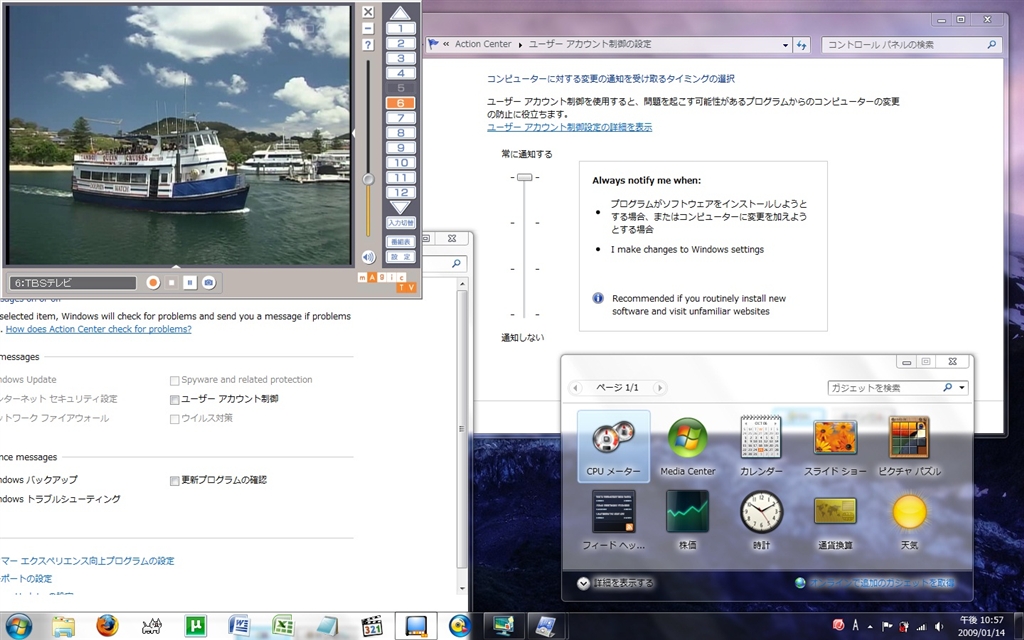The image size is (1024, 640).
Task: Click the 入力切替 input switch button
Action: pyautogui.click(x=400, y=223)
